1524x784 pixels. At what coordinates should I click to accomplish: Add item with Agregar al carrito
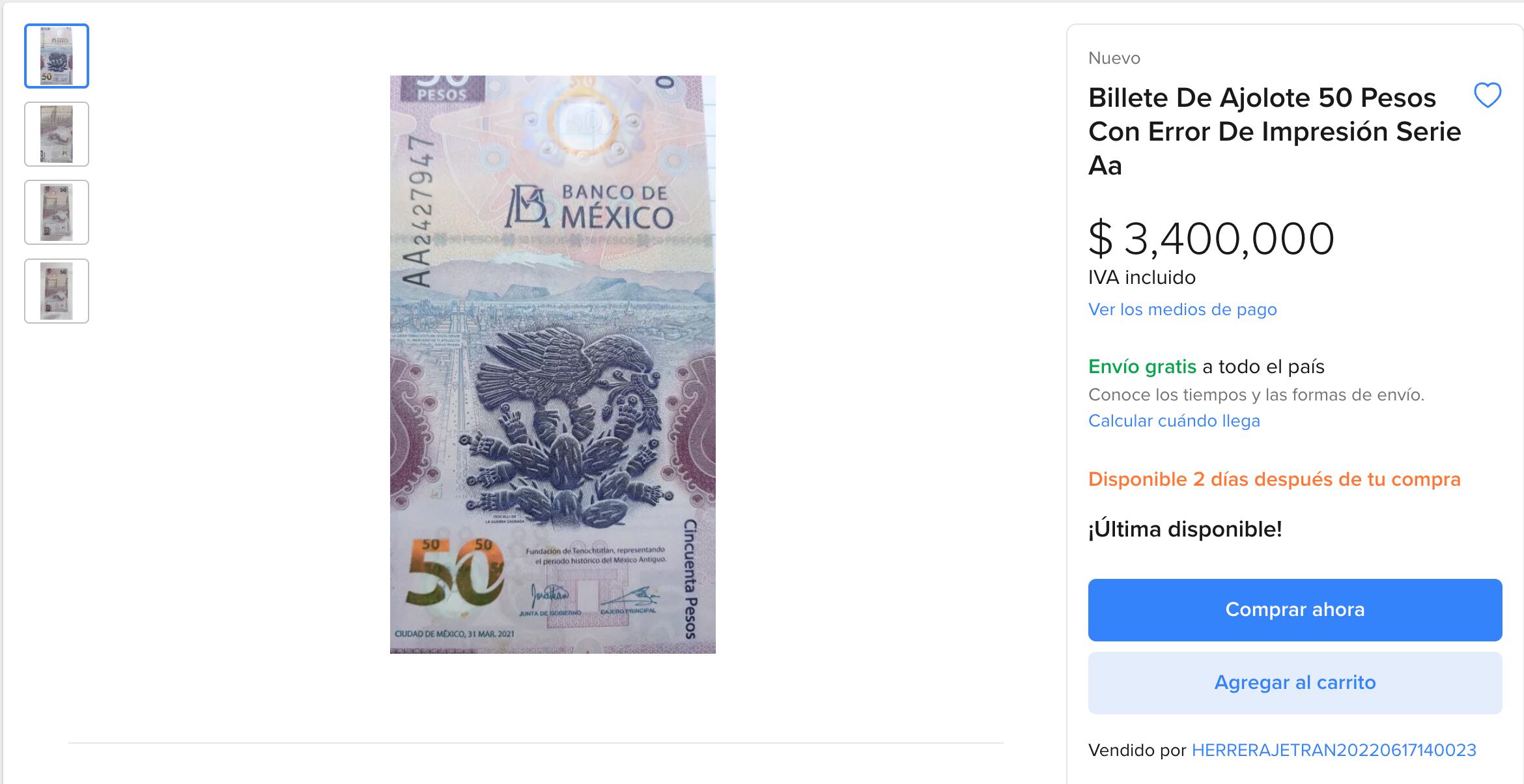point(1295,682)
